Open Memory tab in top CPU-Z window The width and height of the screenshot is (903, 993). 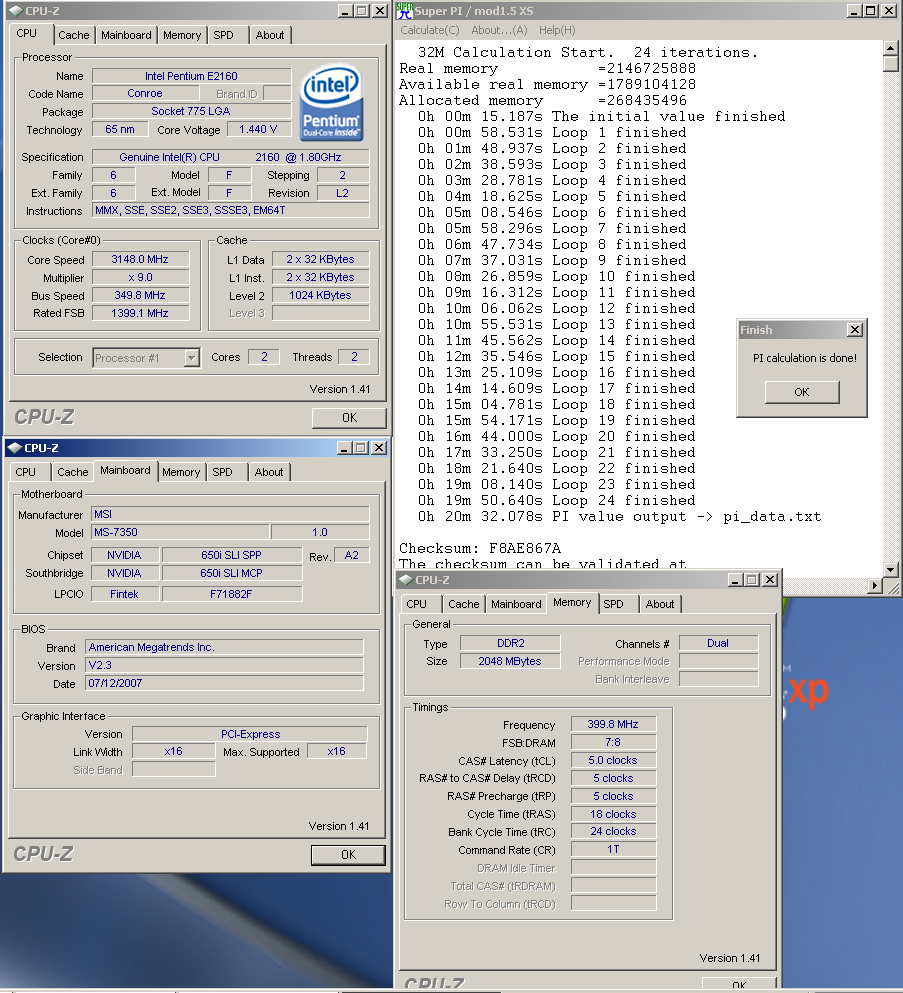(182, 35)
